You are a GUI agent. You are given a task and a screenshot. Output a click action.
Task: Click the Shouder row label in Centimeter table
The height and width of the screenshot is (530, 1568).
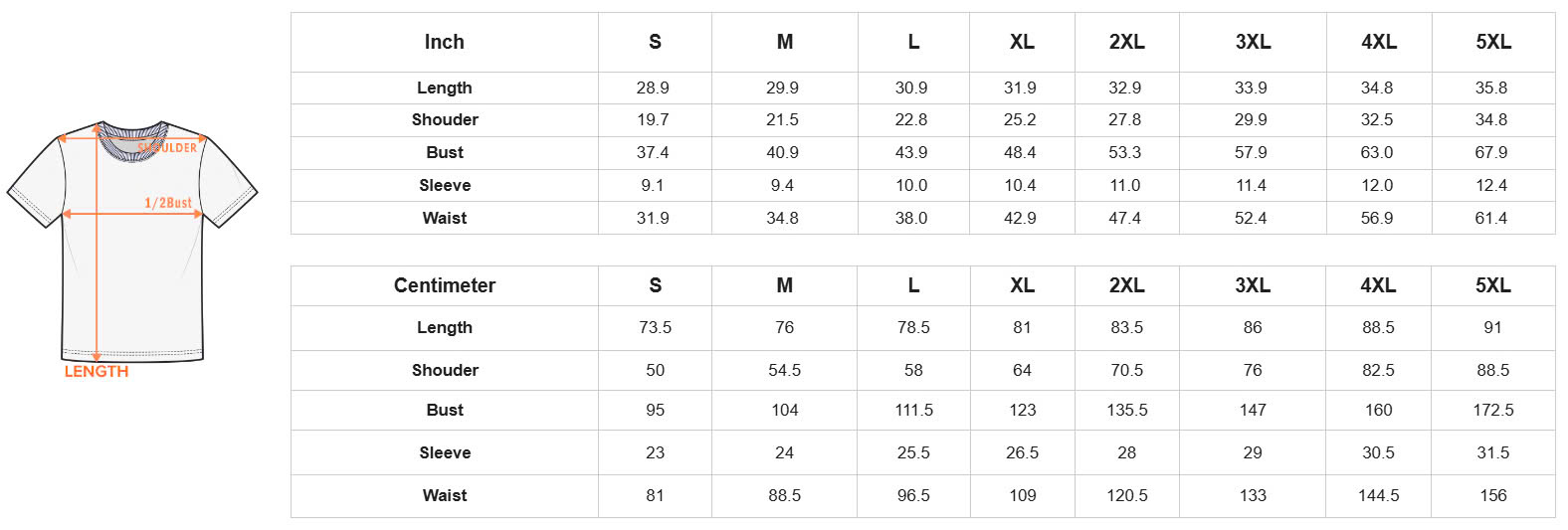point(445,370)
